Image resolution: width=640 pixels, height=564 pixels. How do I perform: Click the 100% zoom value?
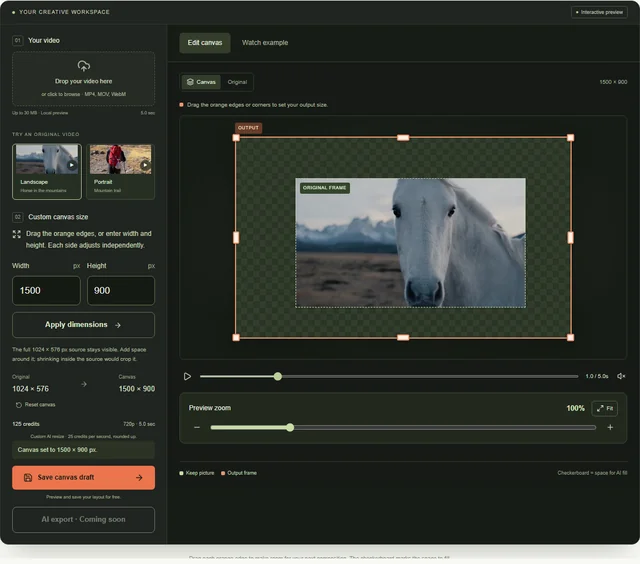coord(575,408)
